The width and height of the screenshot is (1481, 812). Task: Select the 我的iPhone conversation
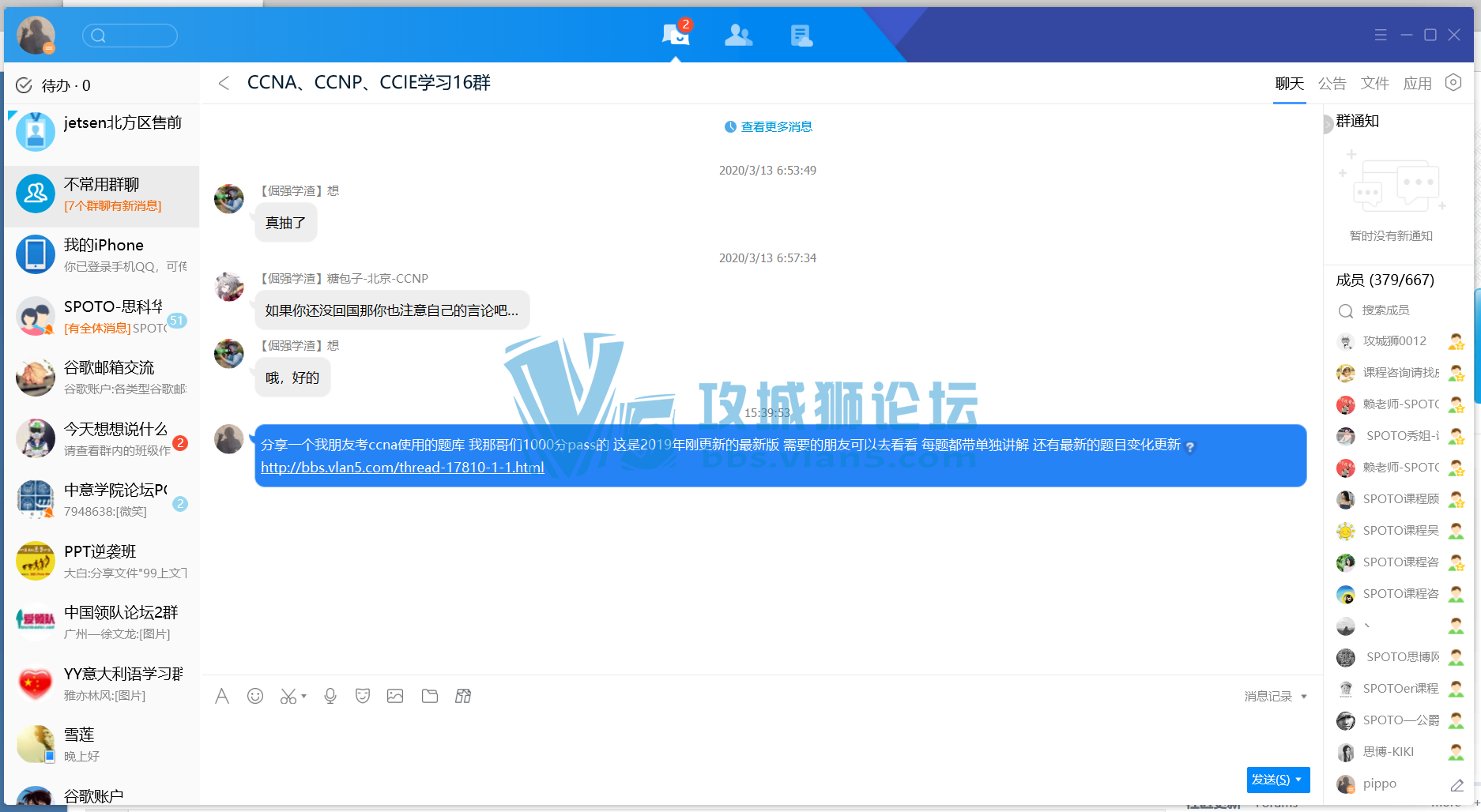(101, 254)
